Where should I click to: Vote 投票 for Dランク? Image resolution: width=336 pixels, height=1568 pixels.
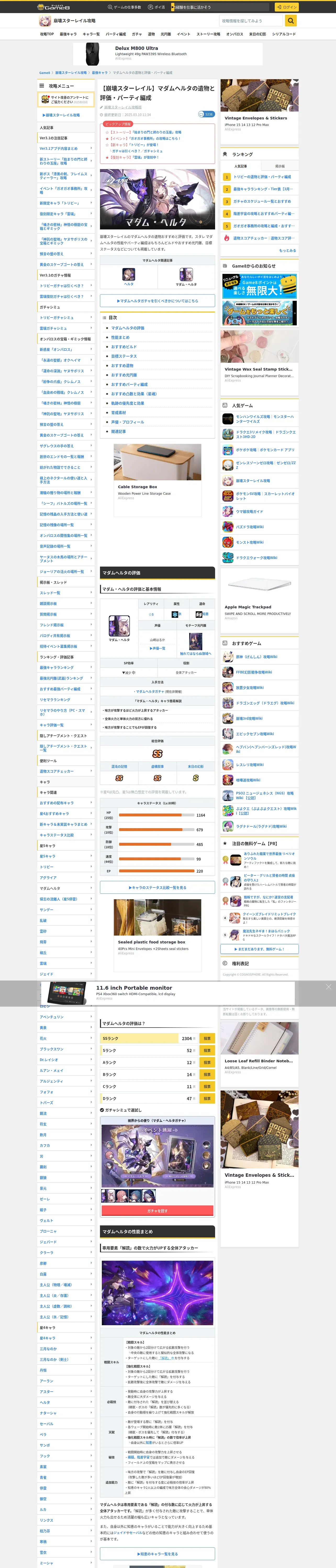pyautogui.click(x=207, y=1099)
